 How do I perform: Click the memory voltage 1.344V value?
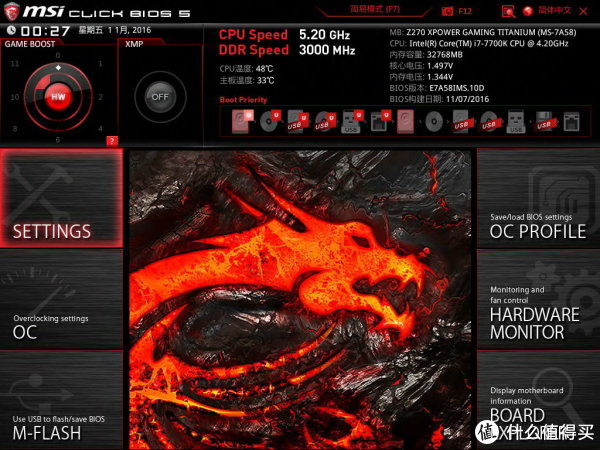coord(440,77)
